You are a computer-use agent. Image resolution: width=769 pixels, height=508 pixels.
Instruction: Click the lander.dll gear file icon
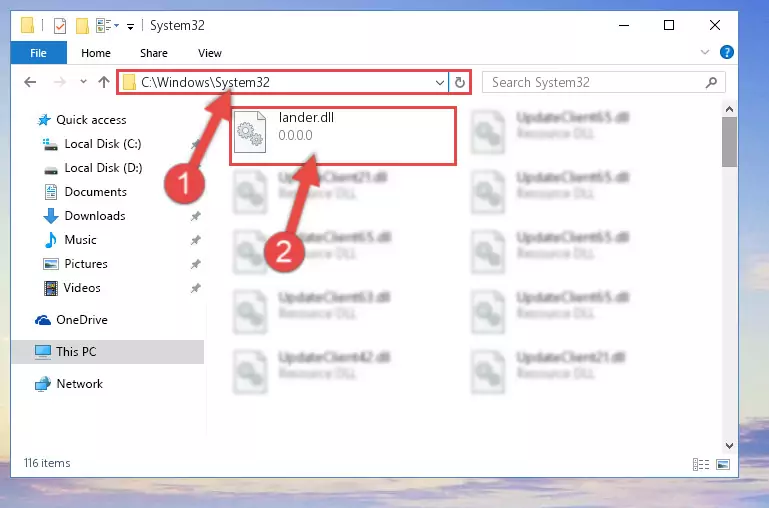coord(250,131)
